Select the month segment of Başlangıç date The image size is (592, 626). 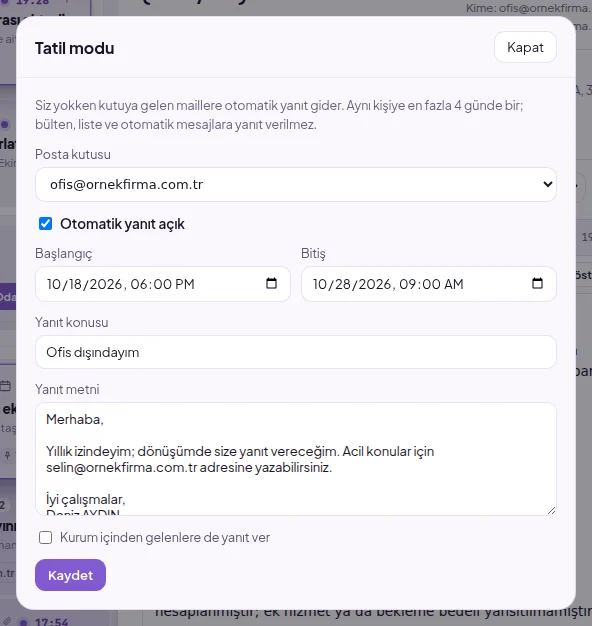tap(53, 284)
